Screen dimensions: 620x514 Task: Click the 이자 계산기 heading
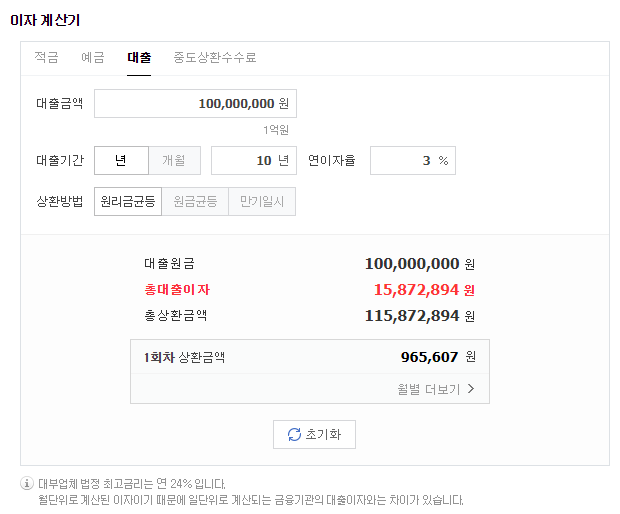click(45, 20)
